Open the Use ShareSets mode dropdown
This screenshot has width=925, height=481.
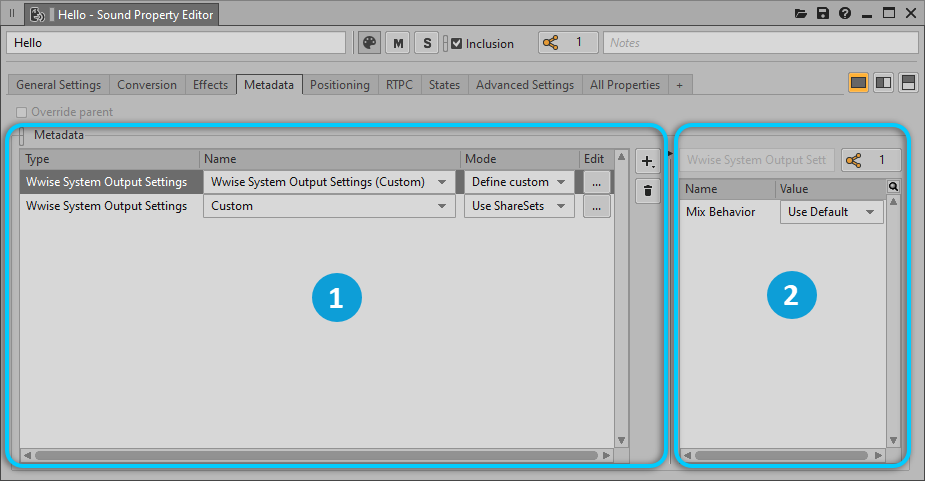click(x=519, y=206)
